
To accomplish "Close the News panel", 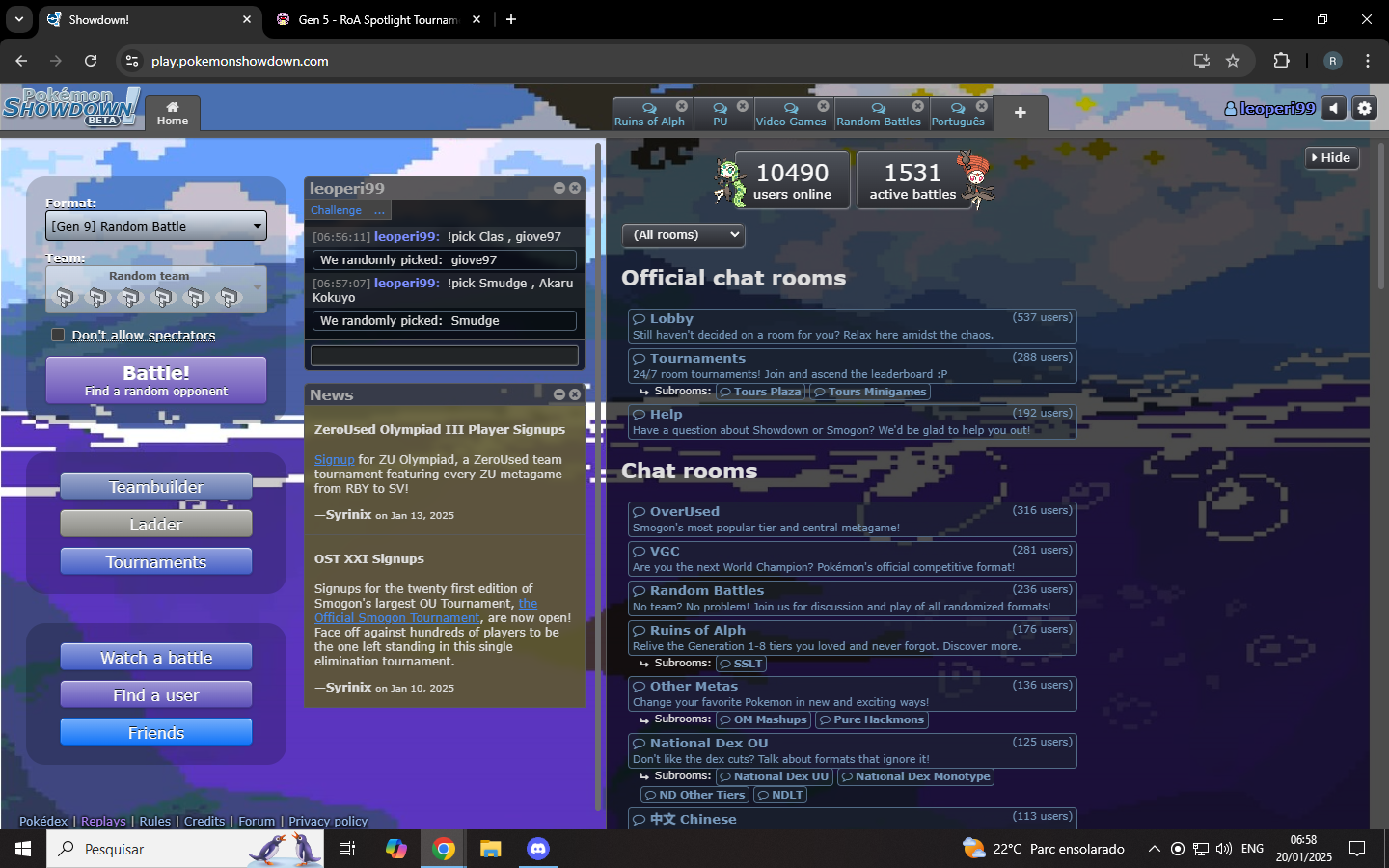I will 575,394.
